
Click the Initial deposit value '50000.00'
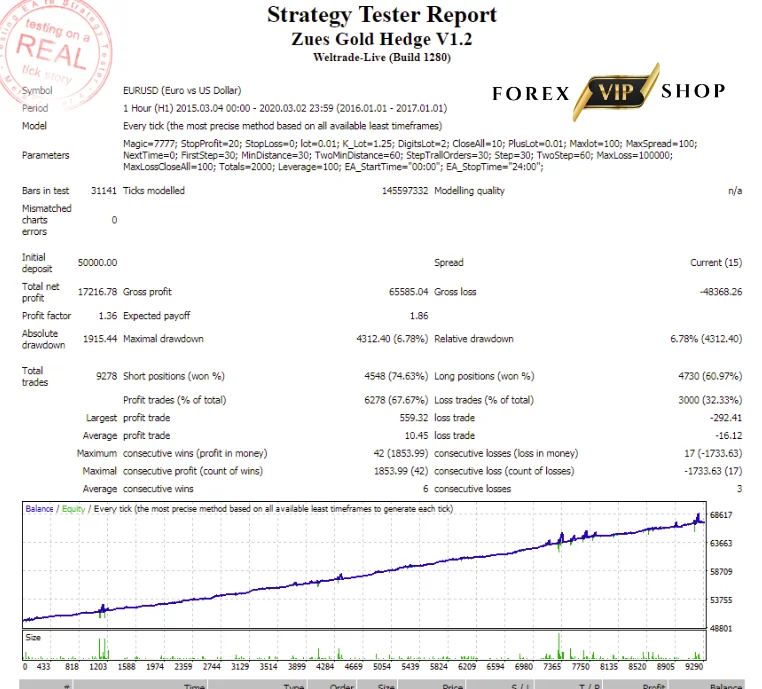[x=97, y=262]
